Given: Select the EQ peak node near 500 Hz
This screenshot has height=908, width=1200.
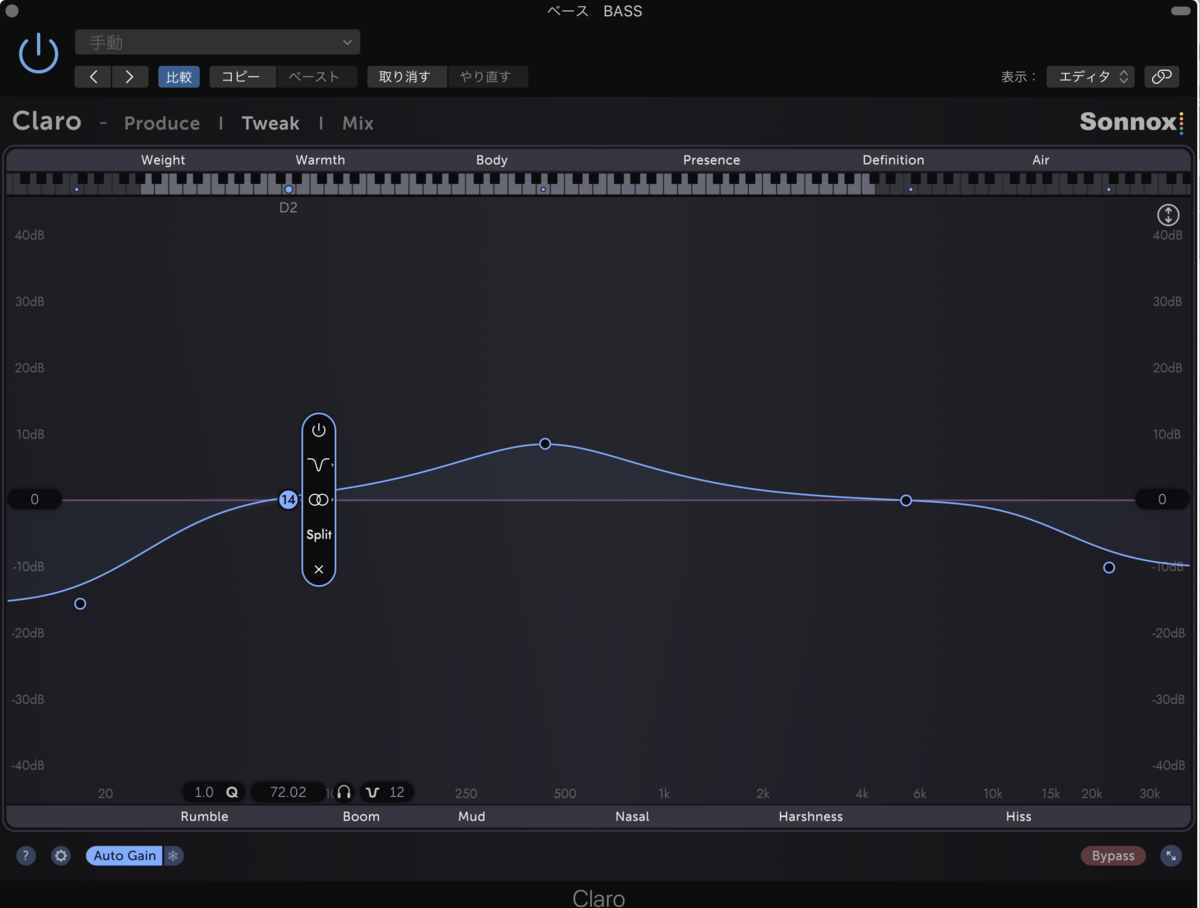Looking at the screenshot, I should tap(545, 443).
